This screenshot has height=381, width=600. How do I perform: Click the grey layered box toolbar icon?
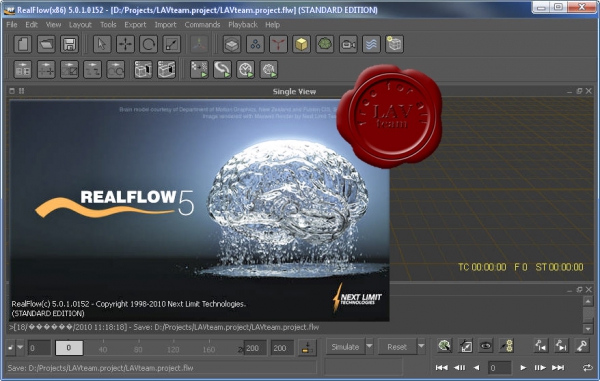tap(232, 44)
